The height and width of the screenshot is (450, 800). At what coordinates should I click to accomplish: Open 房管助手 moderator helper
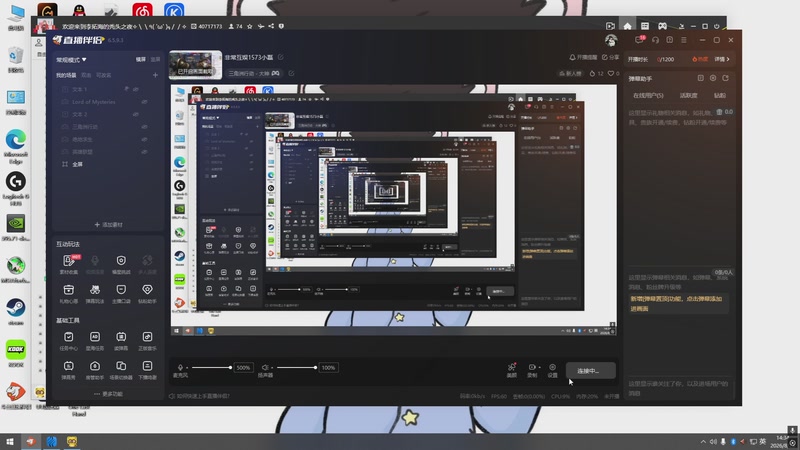[95, 370]
